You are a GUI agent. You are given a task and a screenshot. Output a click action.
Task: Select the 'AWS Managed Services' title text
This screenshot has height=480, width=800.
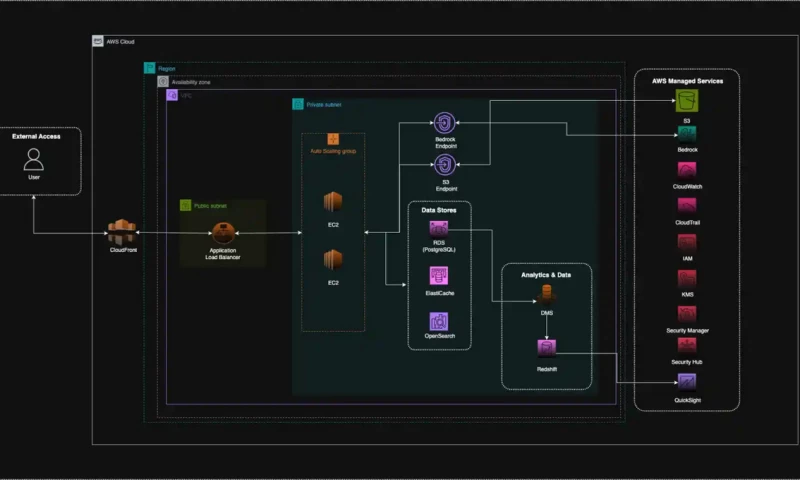point(687,81)
